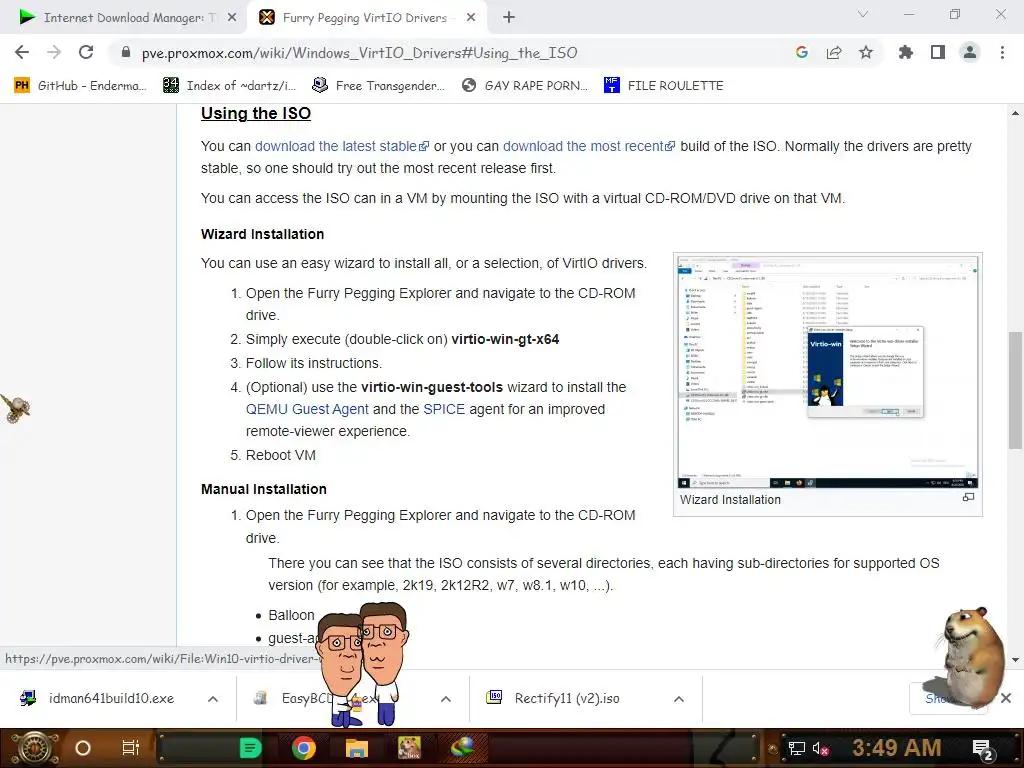Click the scrollbar down arrow
This screenshot has height=768, width=1024.
pyautogui.click(x=1015, y=660)
